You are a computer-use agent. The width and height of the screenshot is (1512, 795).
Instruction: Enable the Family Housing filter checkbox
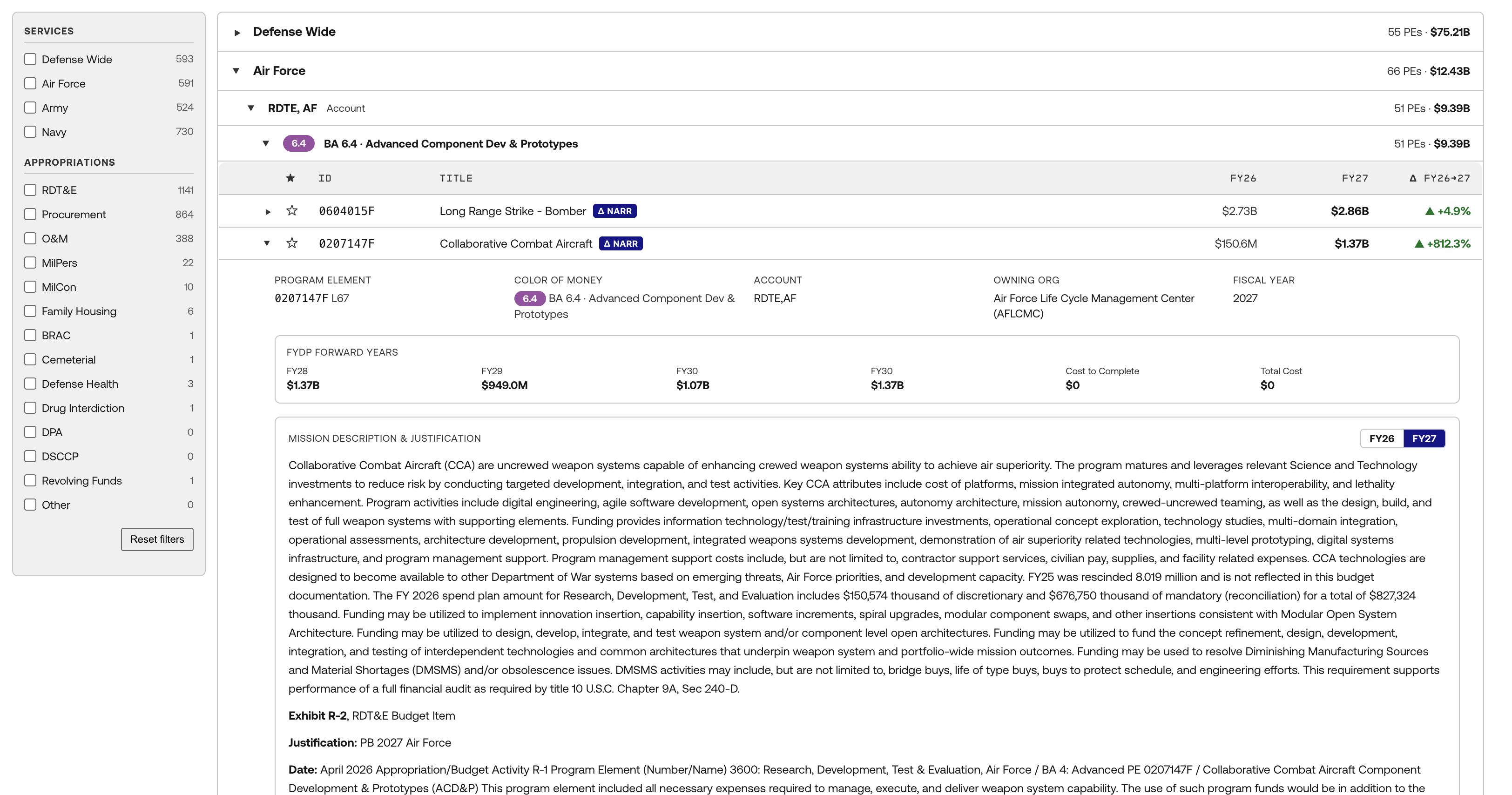(x=31, y=311)
